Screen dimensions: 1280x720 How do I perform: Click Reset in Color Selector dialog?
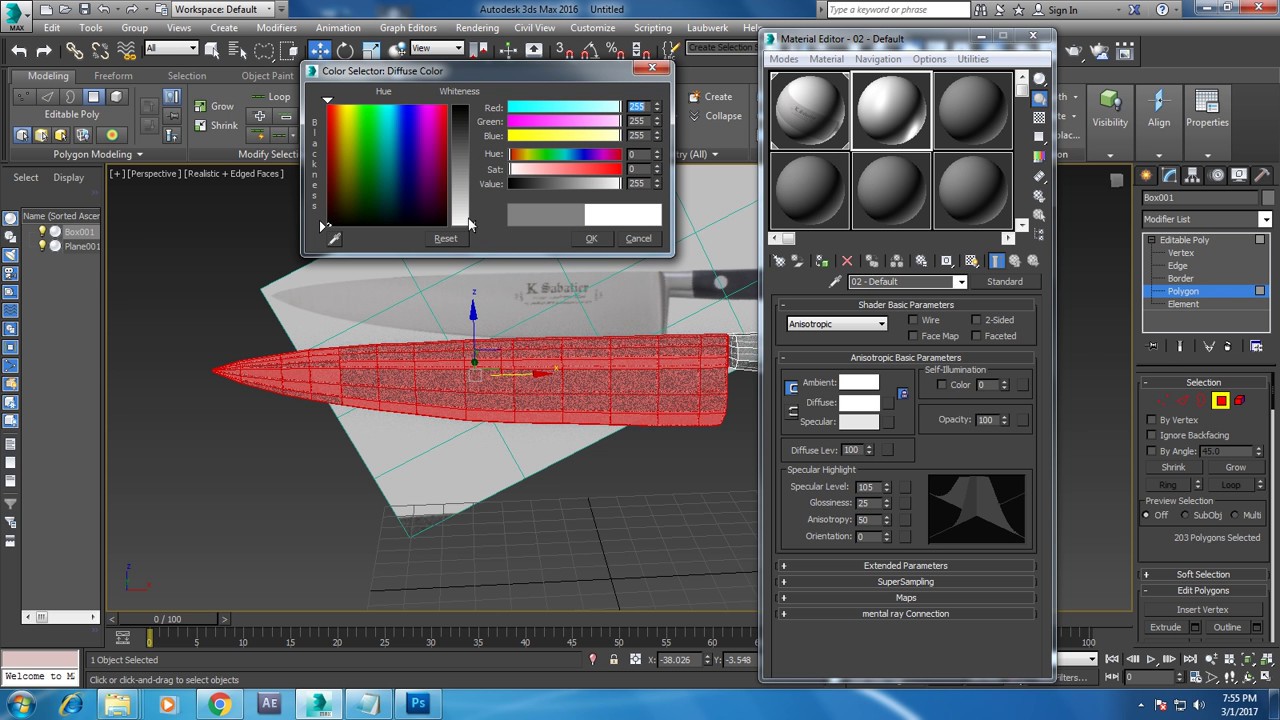pyautogui.click(x=445, y=238)
